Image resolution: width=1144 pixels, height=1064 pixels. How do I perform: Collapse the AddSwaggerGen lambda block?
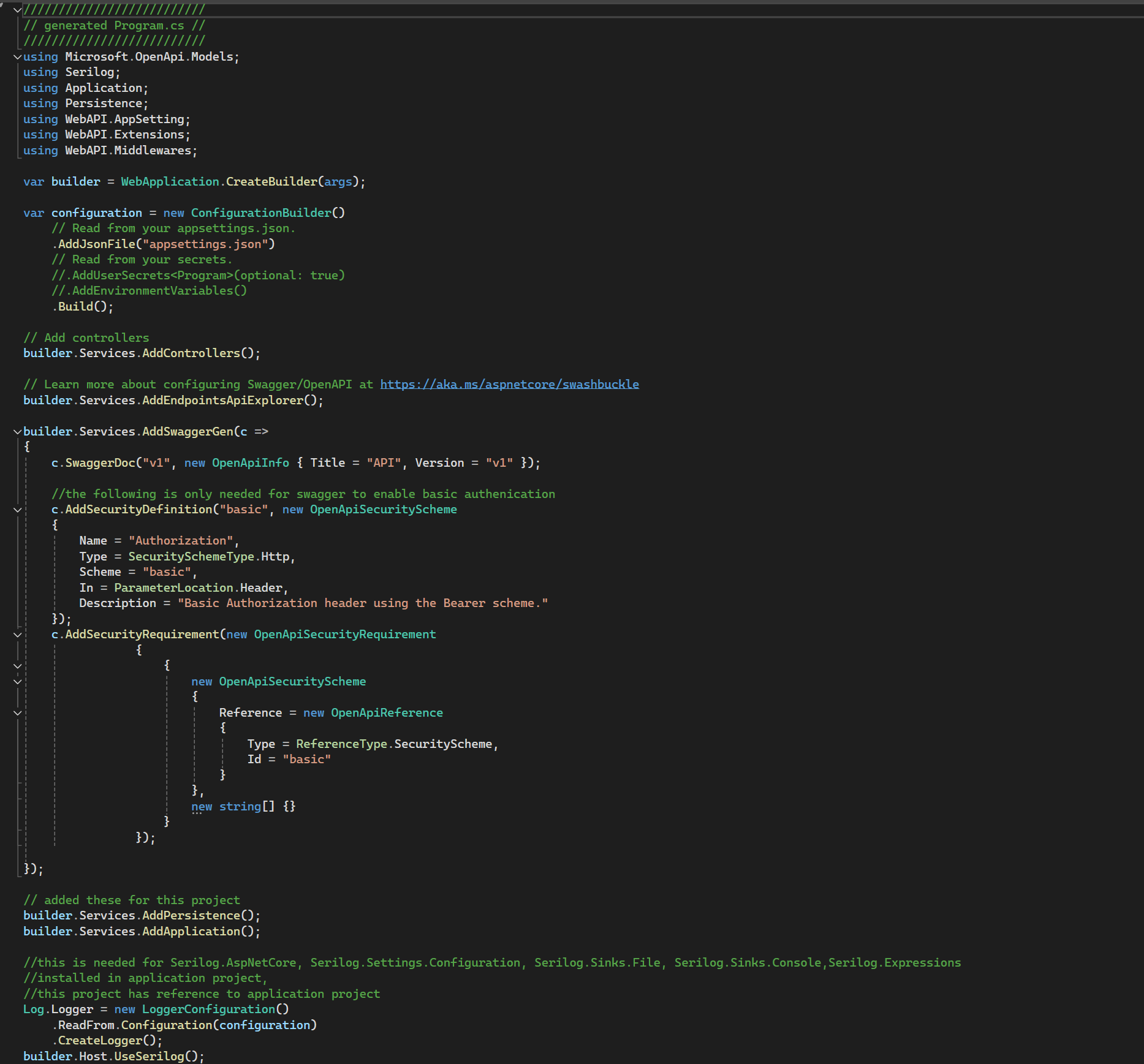coord(18,432)
